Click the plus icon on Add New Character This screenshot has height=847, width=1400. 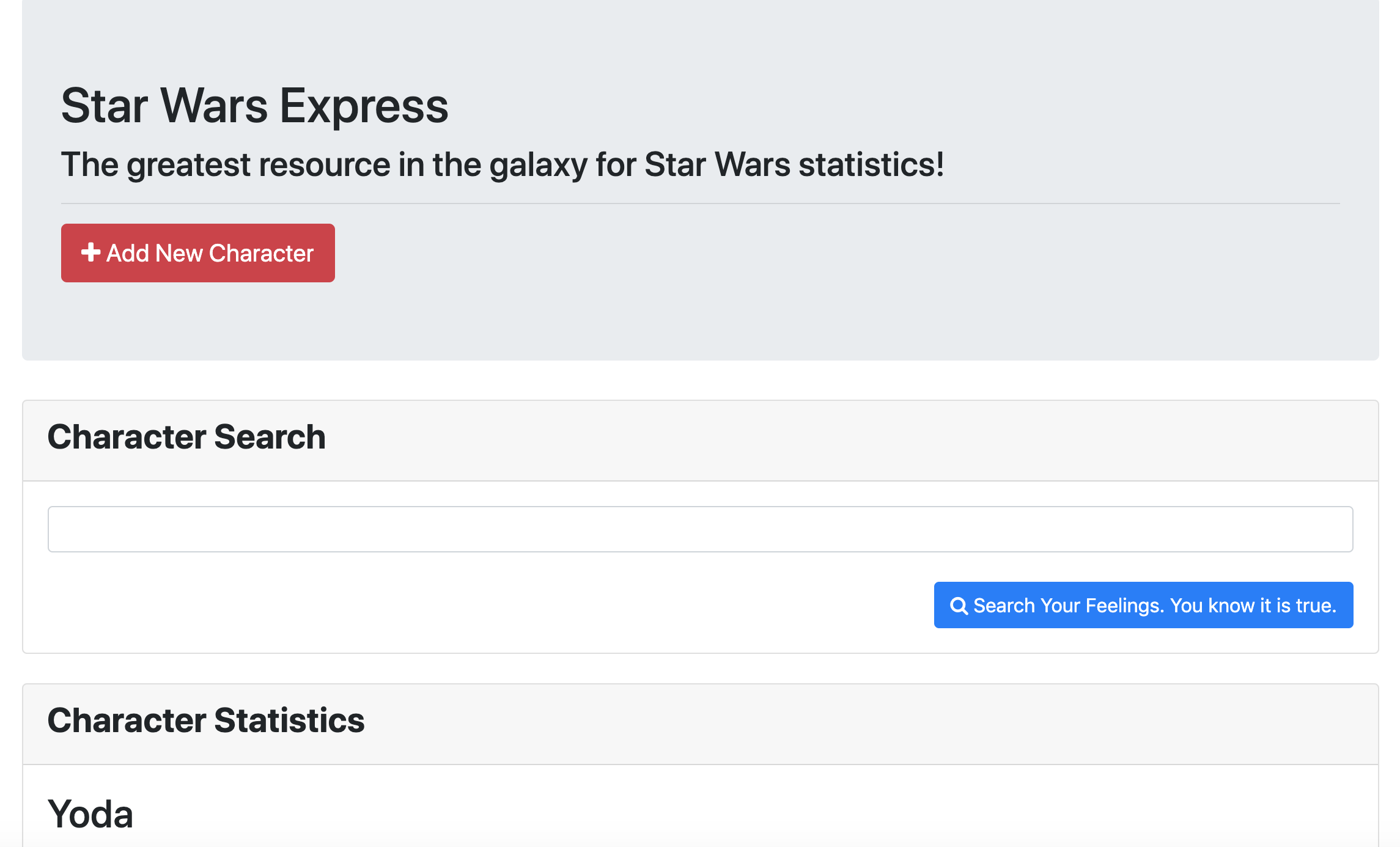coord(90,252)
